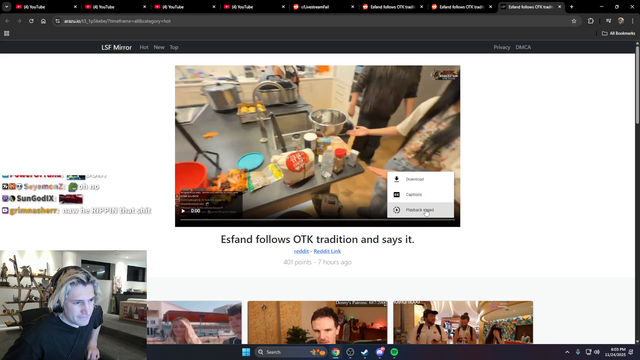The width and height of the screenshot is (640, 360).
Task: Open the All Bookmarks folder
Action: pyautogui.click(x=618, y=33)
